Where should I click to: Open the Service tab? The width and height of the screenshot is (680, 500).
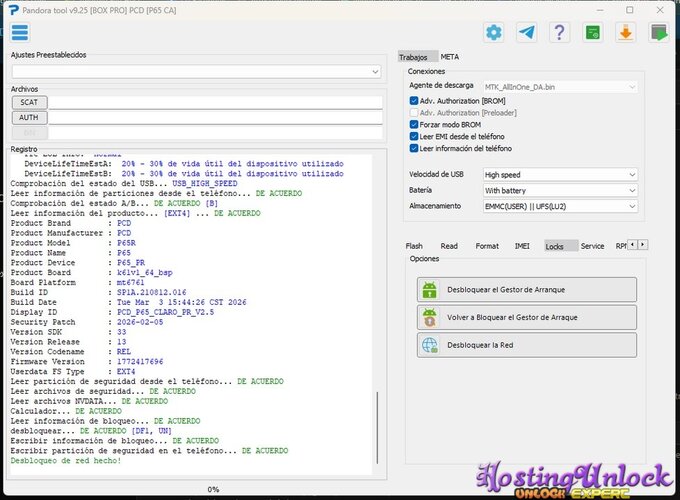pyautogui.click(x=592, y=246)
